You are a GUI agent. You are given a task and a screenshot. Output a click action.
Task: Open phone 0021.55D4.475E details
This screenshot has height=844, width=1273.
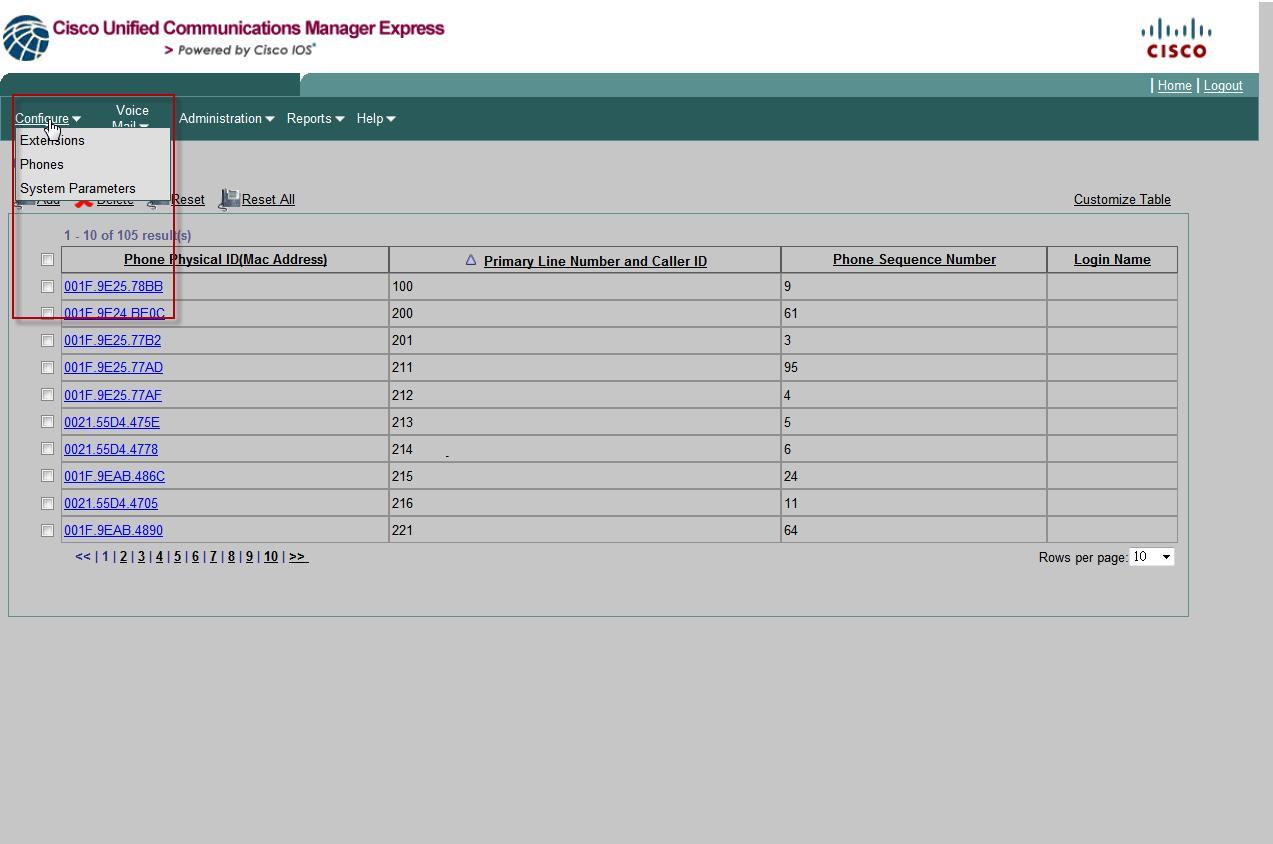112,422
